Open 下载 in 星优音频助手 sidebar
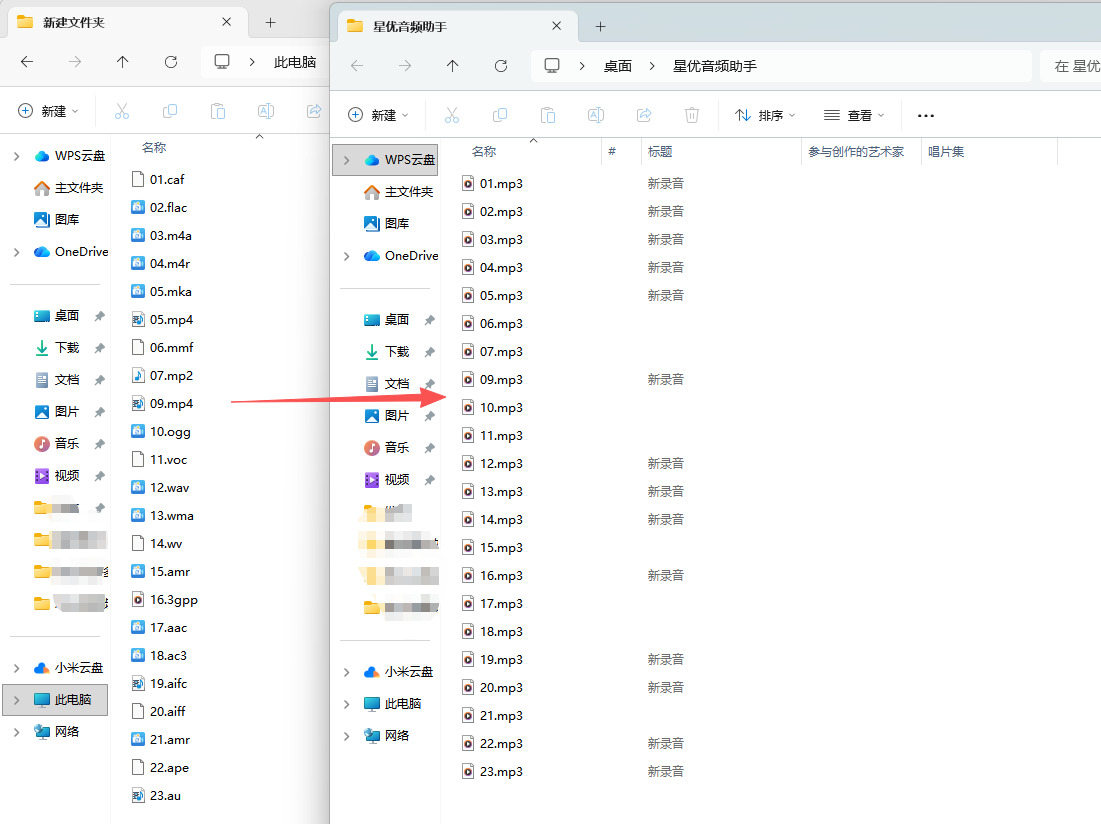Image resolution: width=1101 pixels, height=824 pixels. (x=397, y=352)
